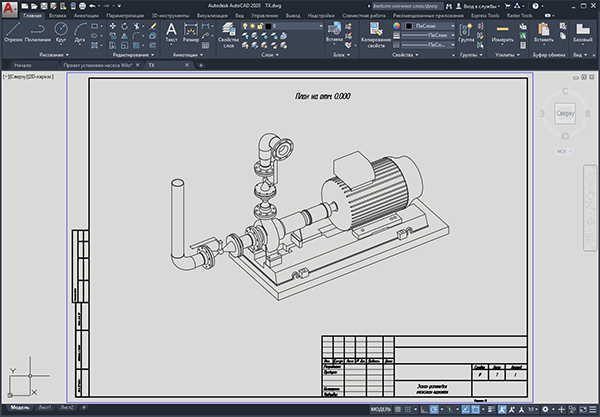Toggle grid display in status bar
This screenshot has width=600, height=417.
[x=398, y=409]
